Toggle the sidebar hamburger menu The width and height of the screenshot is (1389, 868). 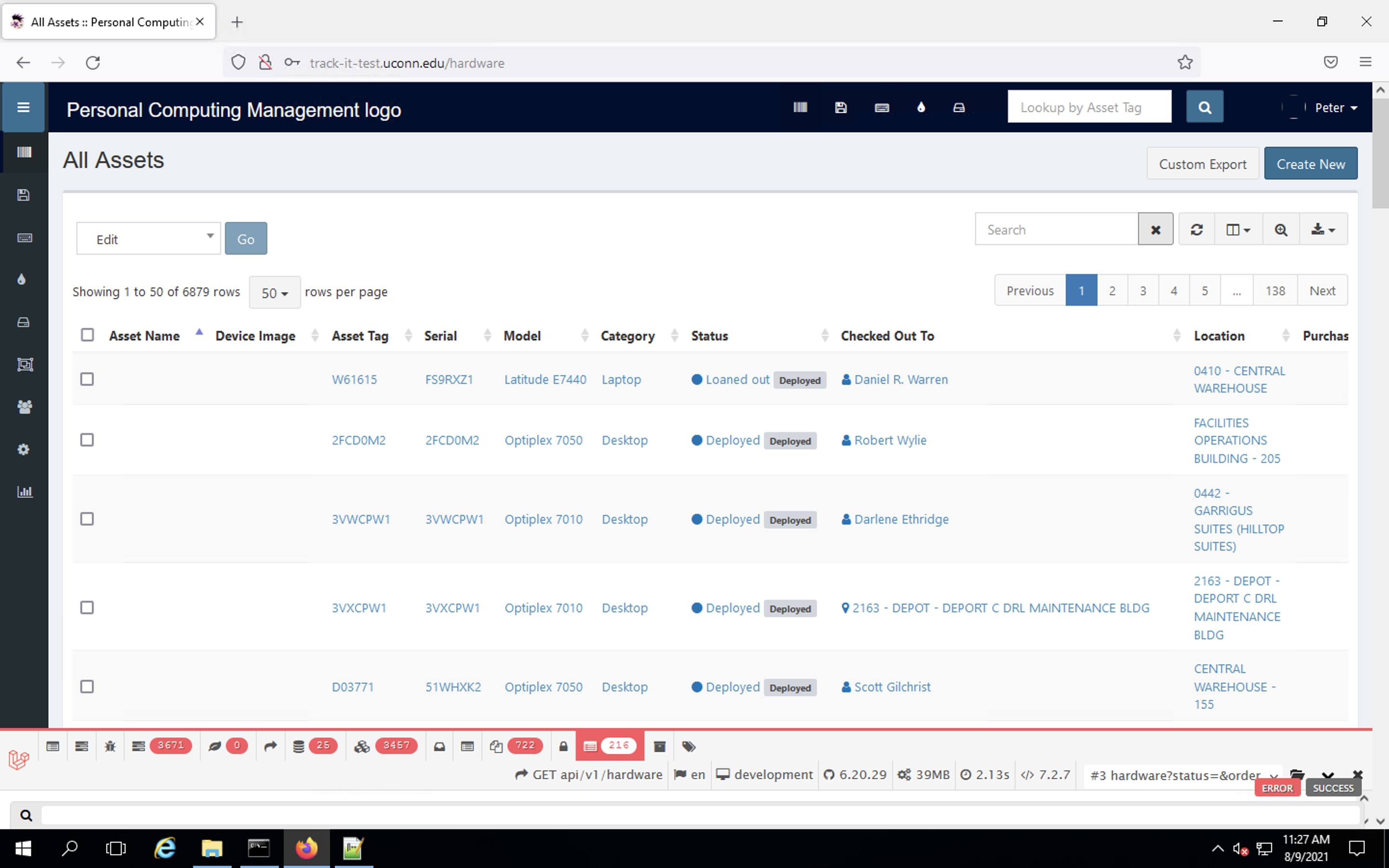[24, 108]
